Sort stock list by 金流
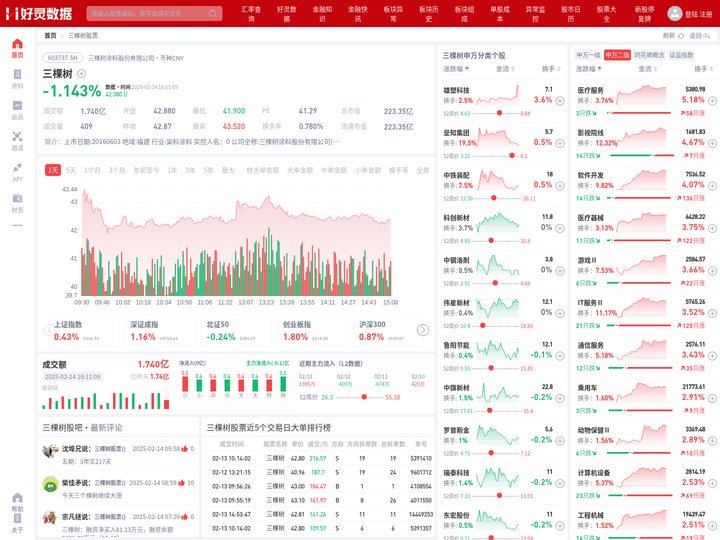 pyautogui.click(x=505, y=69)
